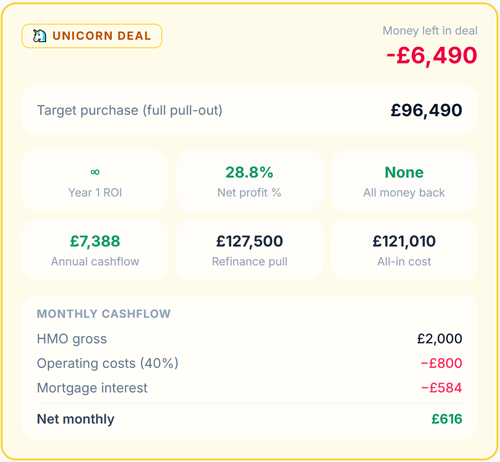Click the £96,490 target purchase amount
This screenshot has height=462, width=500.
(426, 110)
